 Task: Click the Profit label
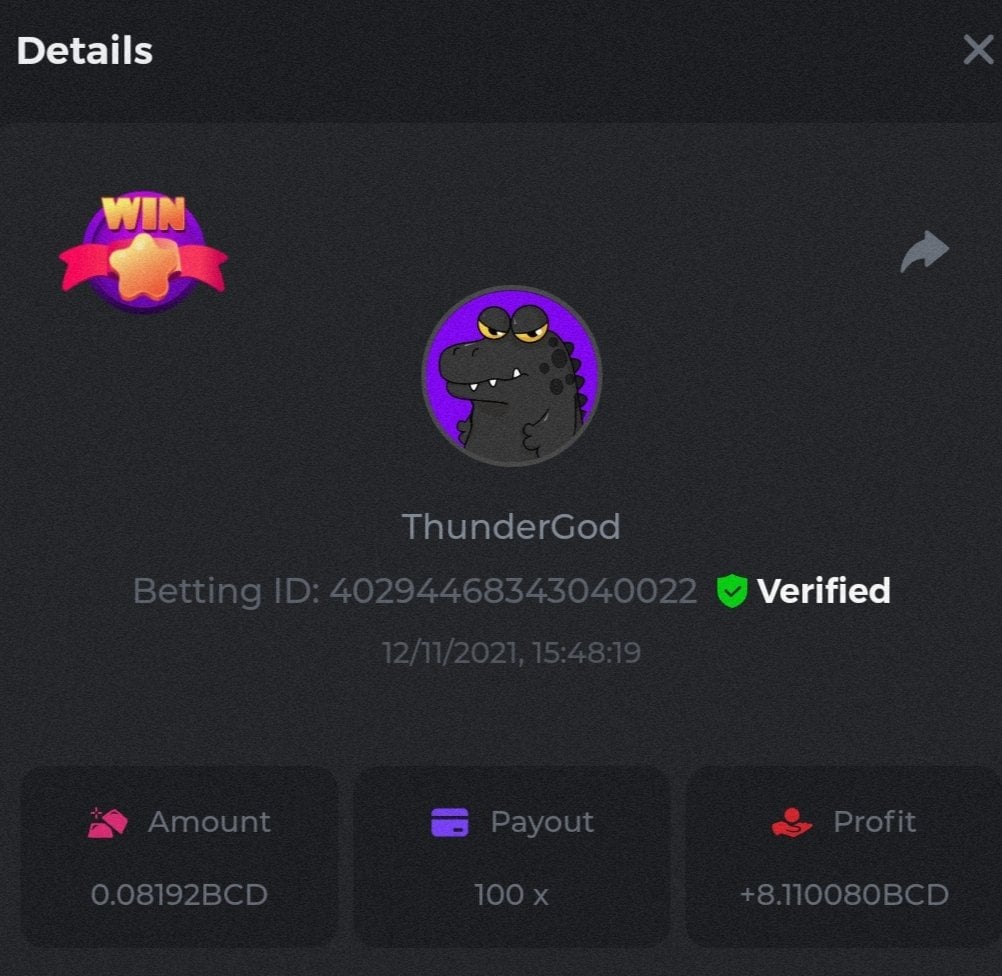pos(874,822)
